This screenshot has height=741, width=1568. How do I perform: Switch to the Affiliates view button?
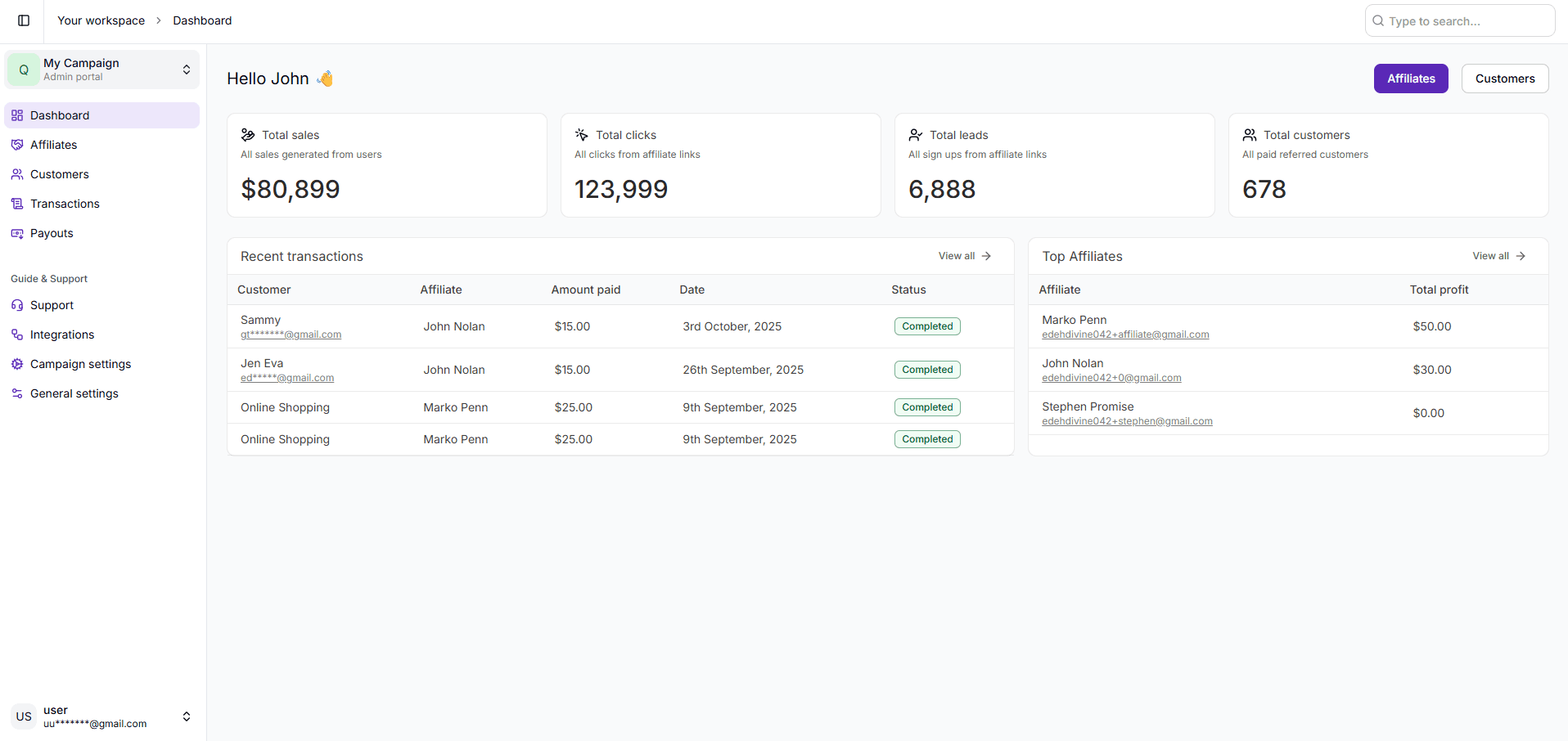click(x=1410, y=79)
